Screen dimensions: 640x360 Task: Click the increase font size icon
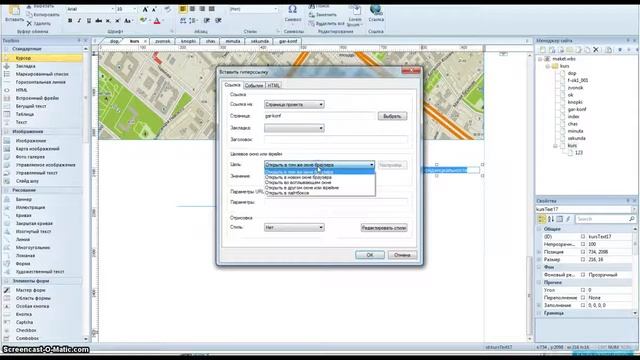point(145,9)
